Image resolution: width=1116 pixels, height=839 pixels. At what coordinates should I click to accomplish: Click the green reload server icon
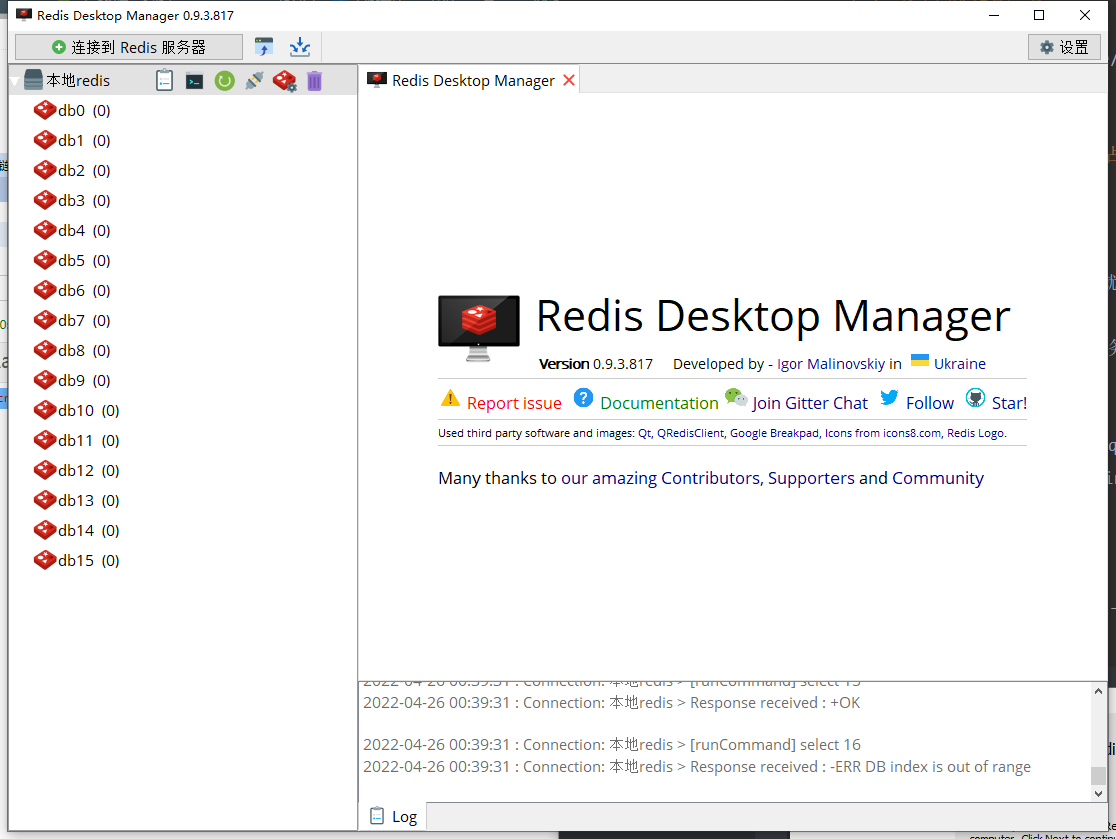(x=225, y=81)
